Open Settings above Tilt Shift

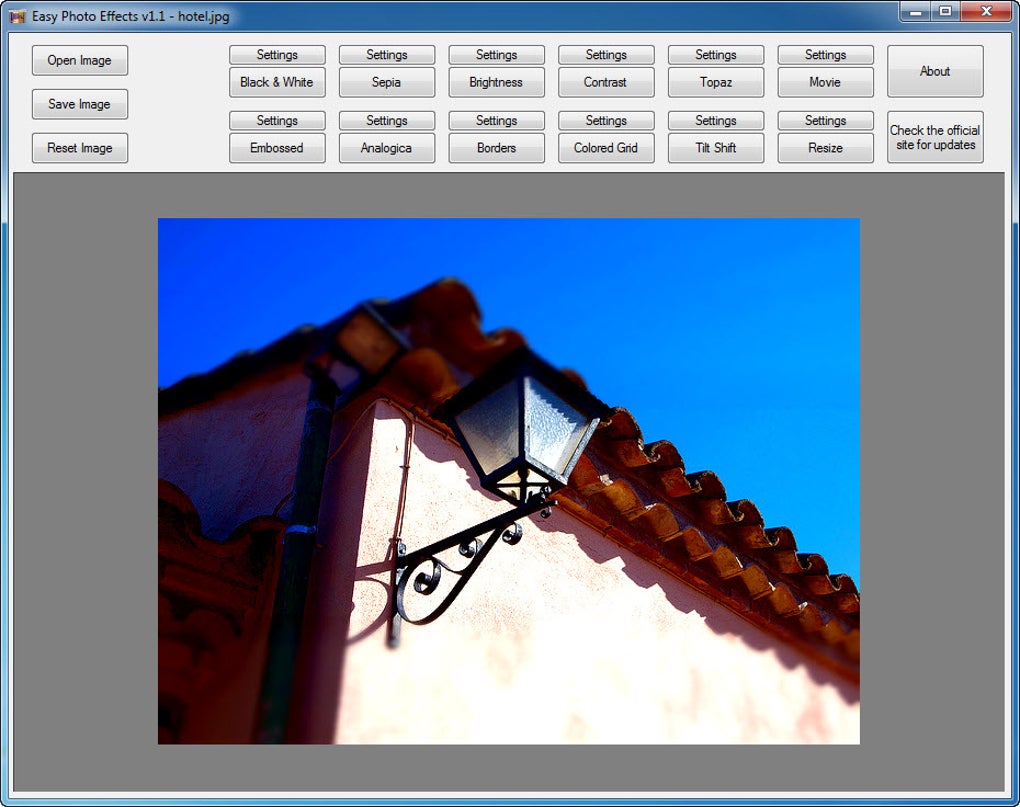coord(716,120)
